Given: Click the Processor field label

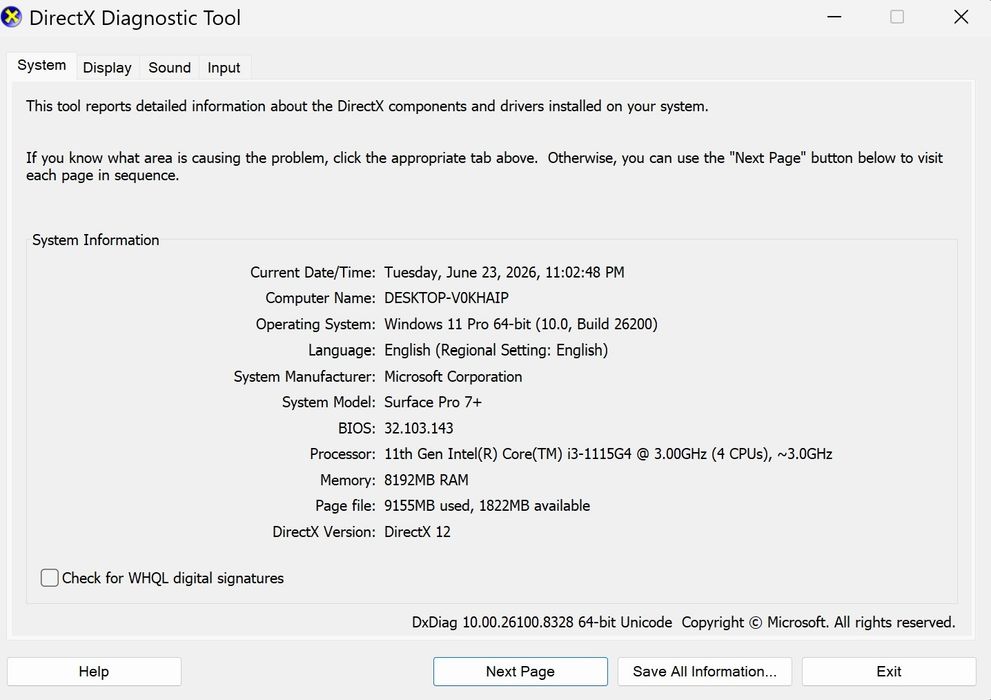Looking at the screenshot, I should [343, 454].
